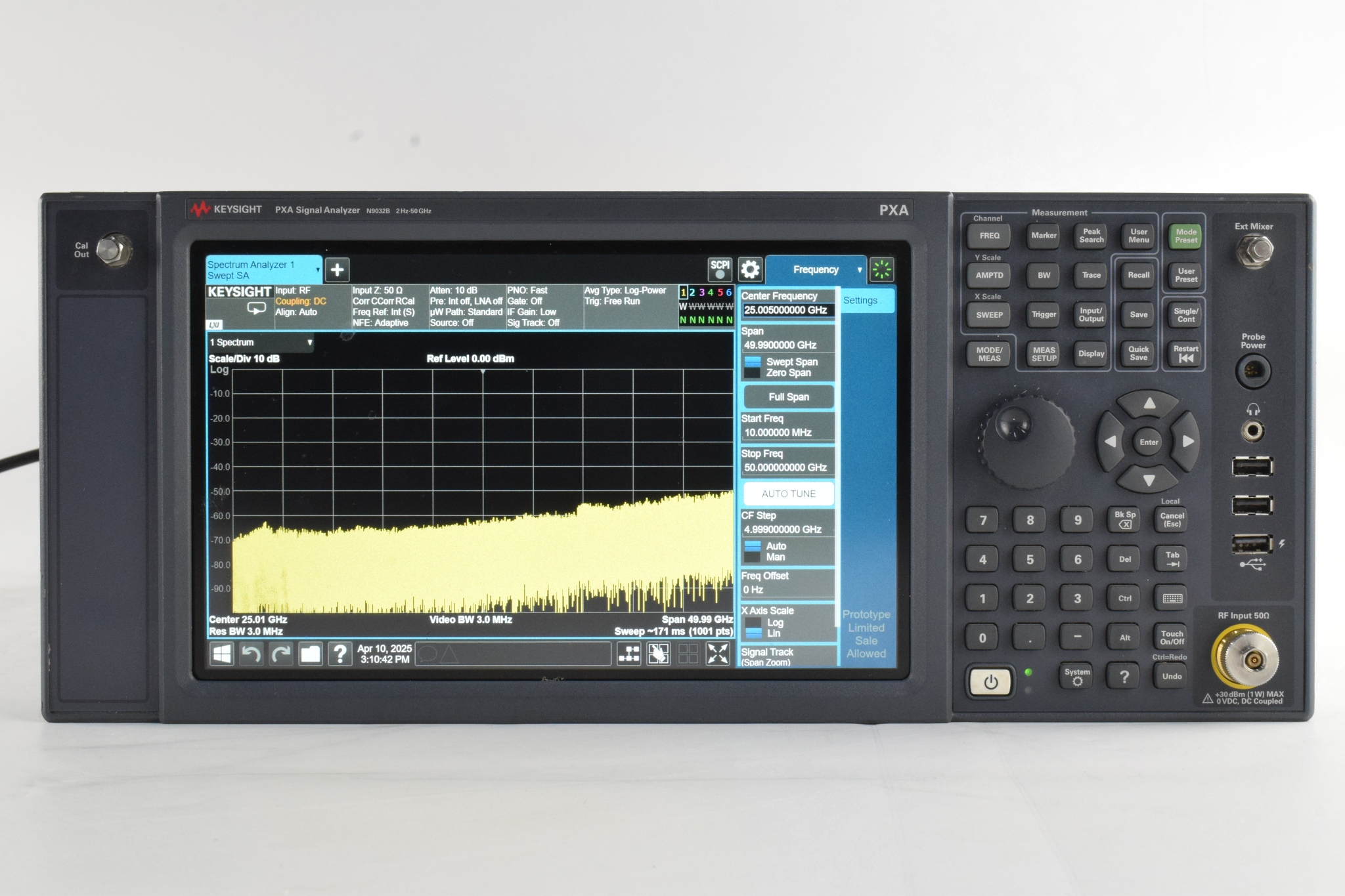Tap the Atten: 10 dB annotation
Screen dimensions: 1345x896
click(x=454, y=290)
